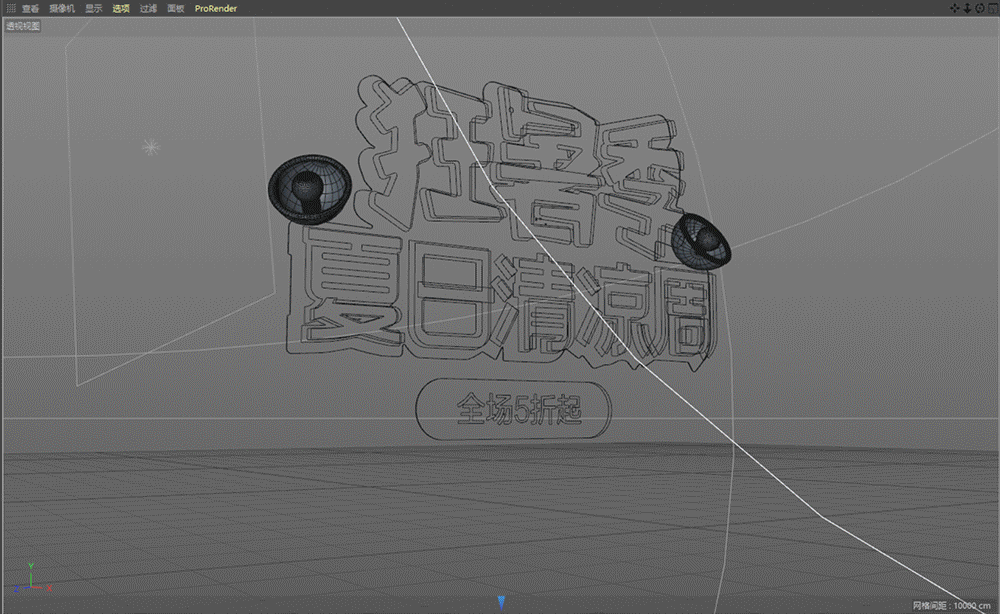Viewport: 1000px width, 614px height.
Task: Select the 全场5折起 rounded banner
Action: 513,409
